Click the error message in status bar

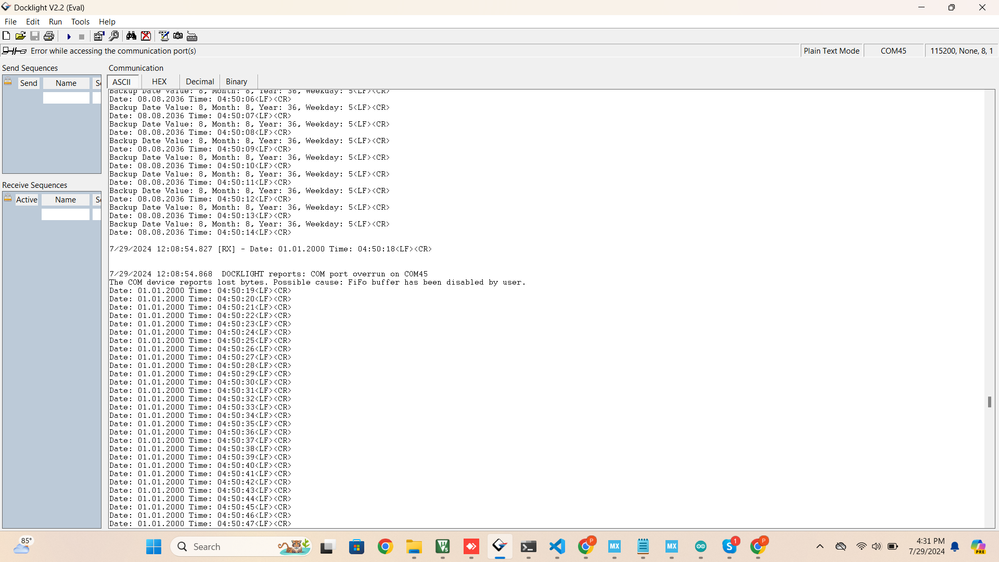[x=113, y=51]
